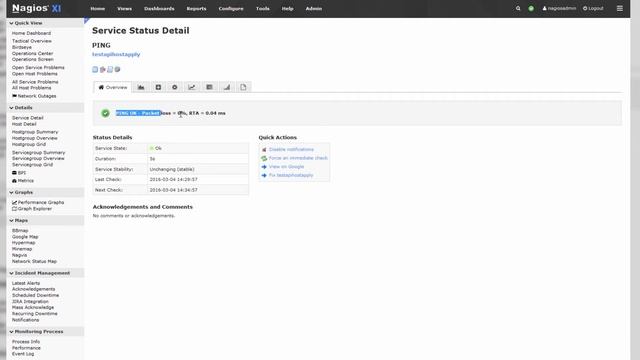
Task: Click the second small service action icon
Action: click(x=102, y=69)
